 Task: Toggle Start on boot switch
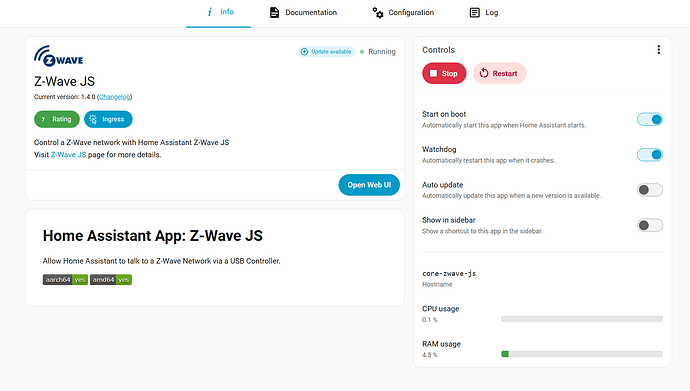650,119
